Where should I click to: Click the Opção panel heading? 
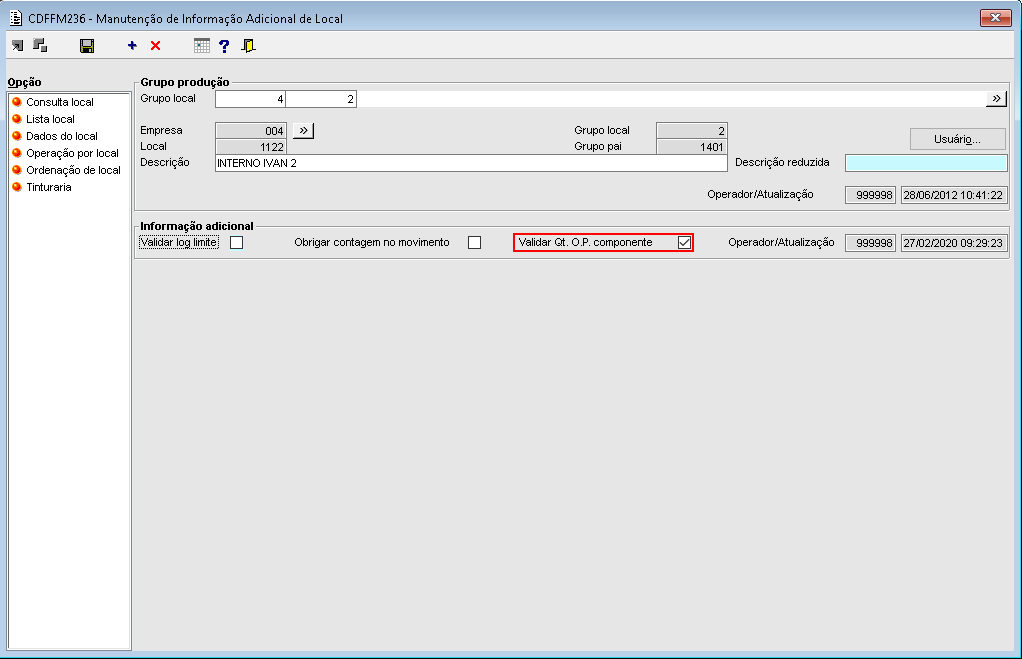25,82
